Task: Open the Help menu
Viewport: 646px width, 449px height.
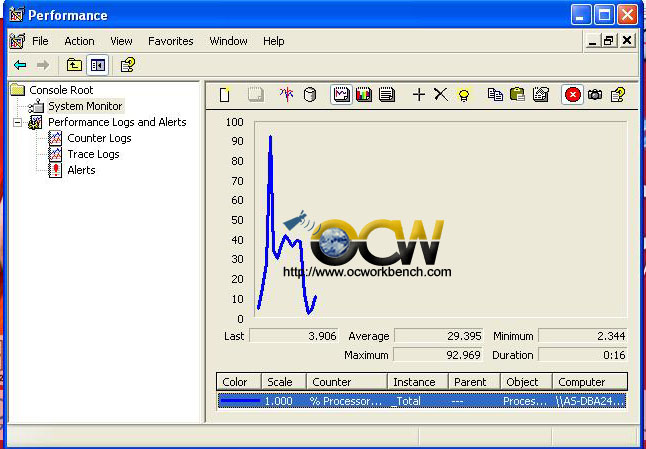Action: click(x=274, y=41)
